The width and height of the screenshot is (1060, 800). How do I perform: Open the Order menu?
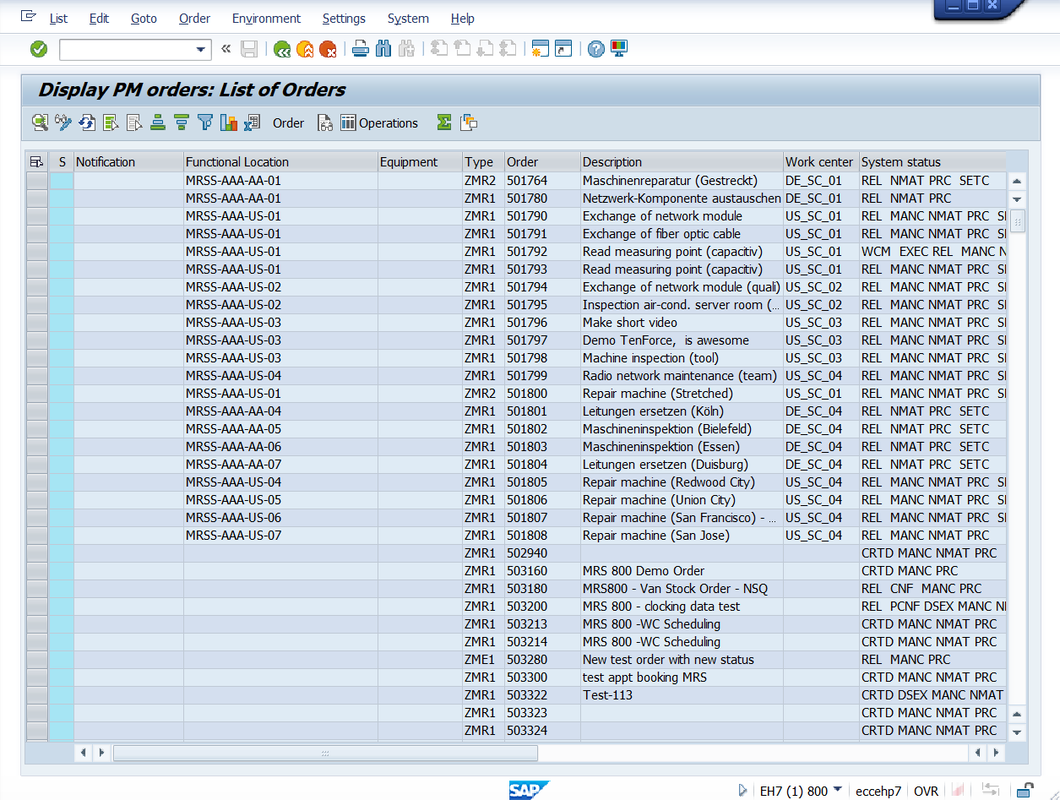(x=194, y=18)
